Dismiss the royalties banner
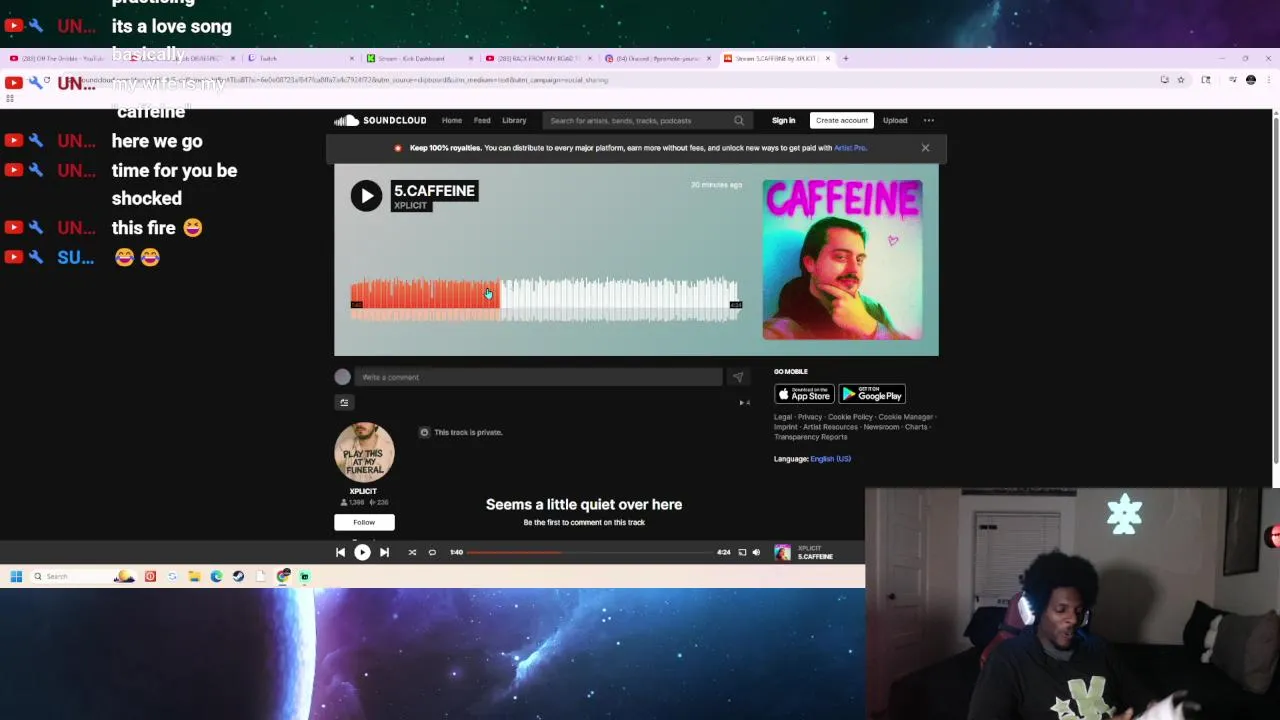The height and width of the screenshot is (720, 1280). click(925, 148)
